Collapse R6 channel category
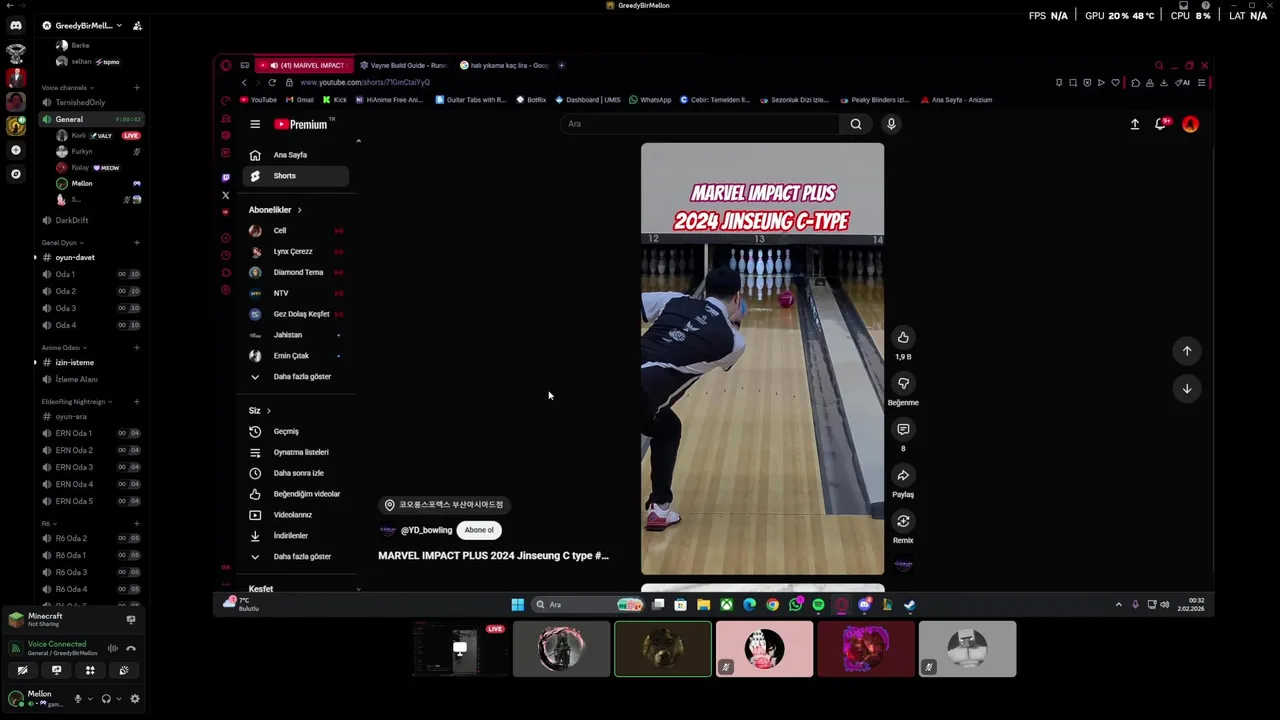Viewport: 1280px width, 720px height. [49, 524]
